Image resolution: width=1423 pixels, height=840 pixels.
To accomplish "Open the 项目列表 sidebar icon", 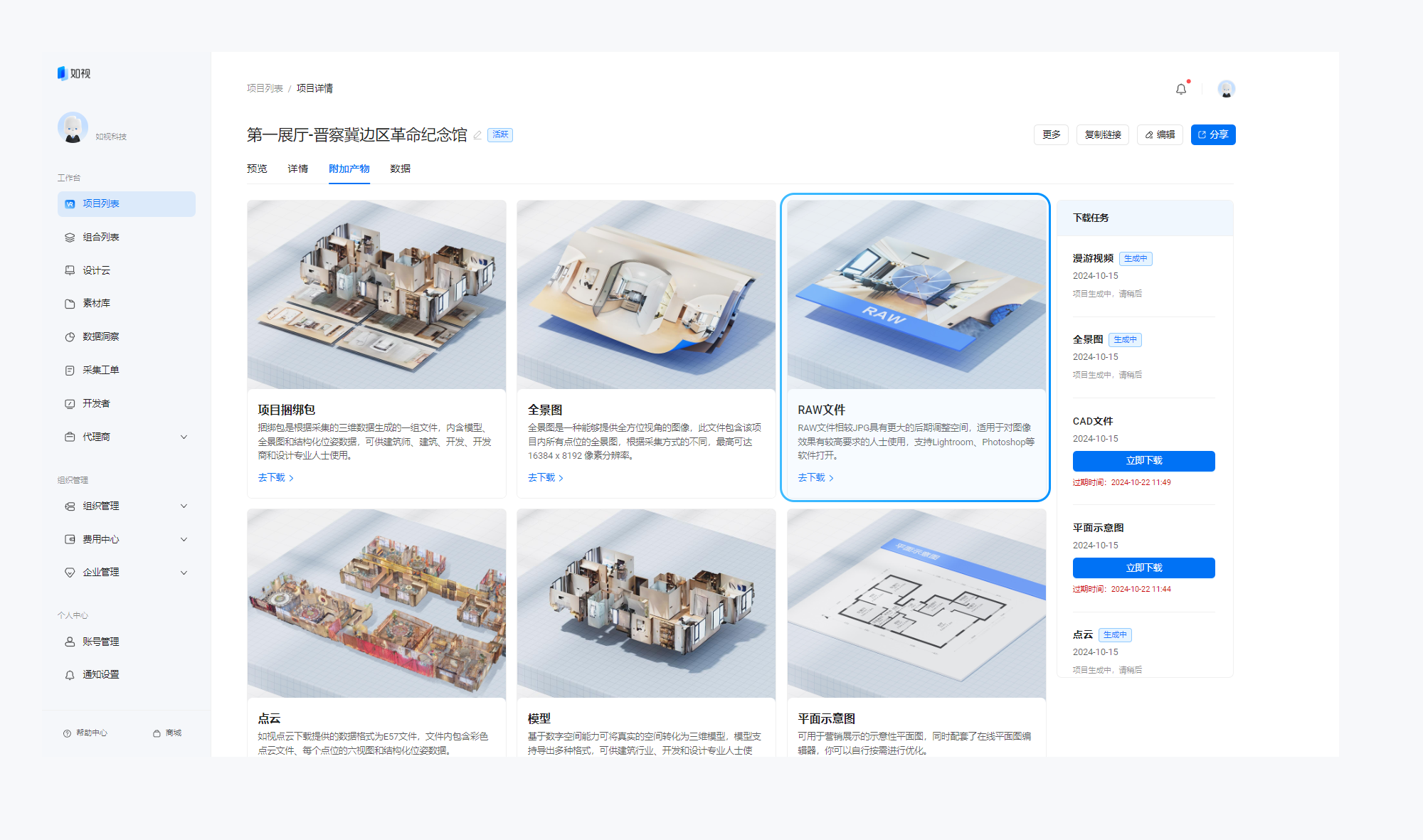I will (x=70, y=204).
